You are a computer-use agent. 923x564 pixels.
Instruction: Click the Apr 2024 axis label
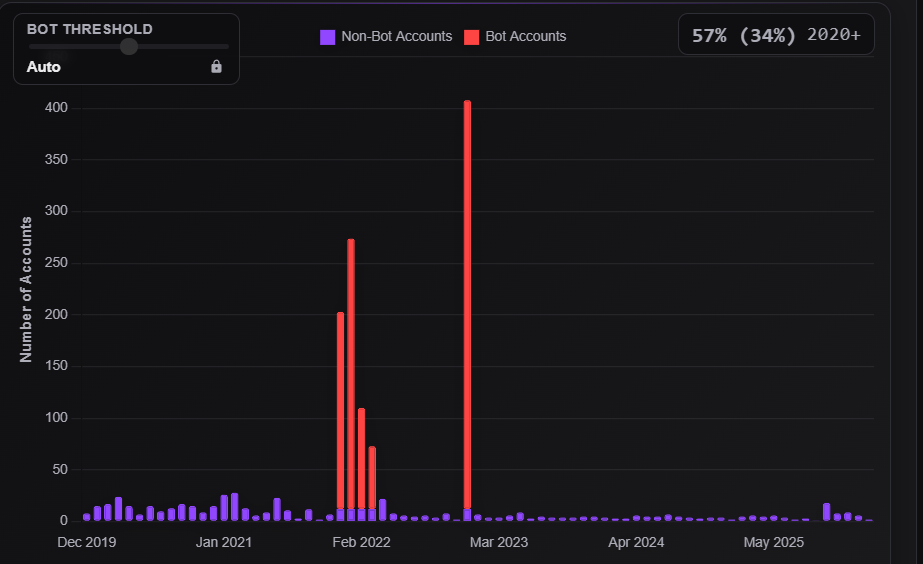click(x=636, y=542)
